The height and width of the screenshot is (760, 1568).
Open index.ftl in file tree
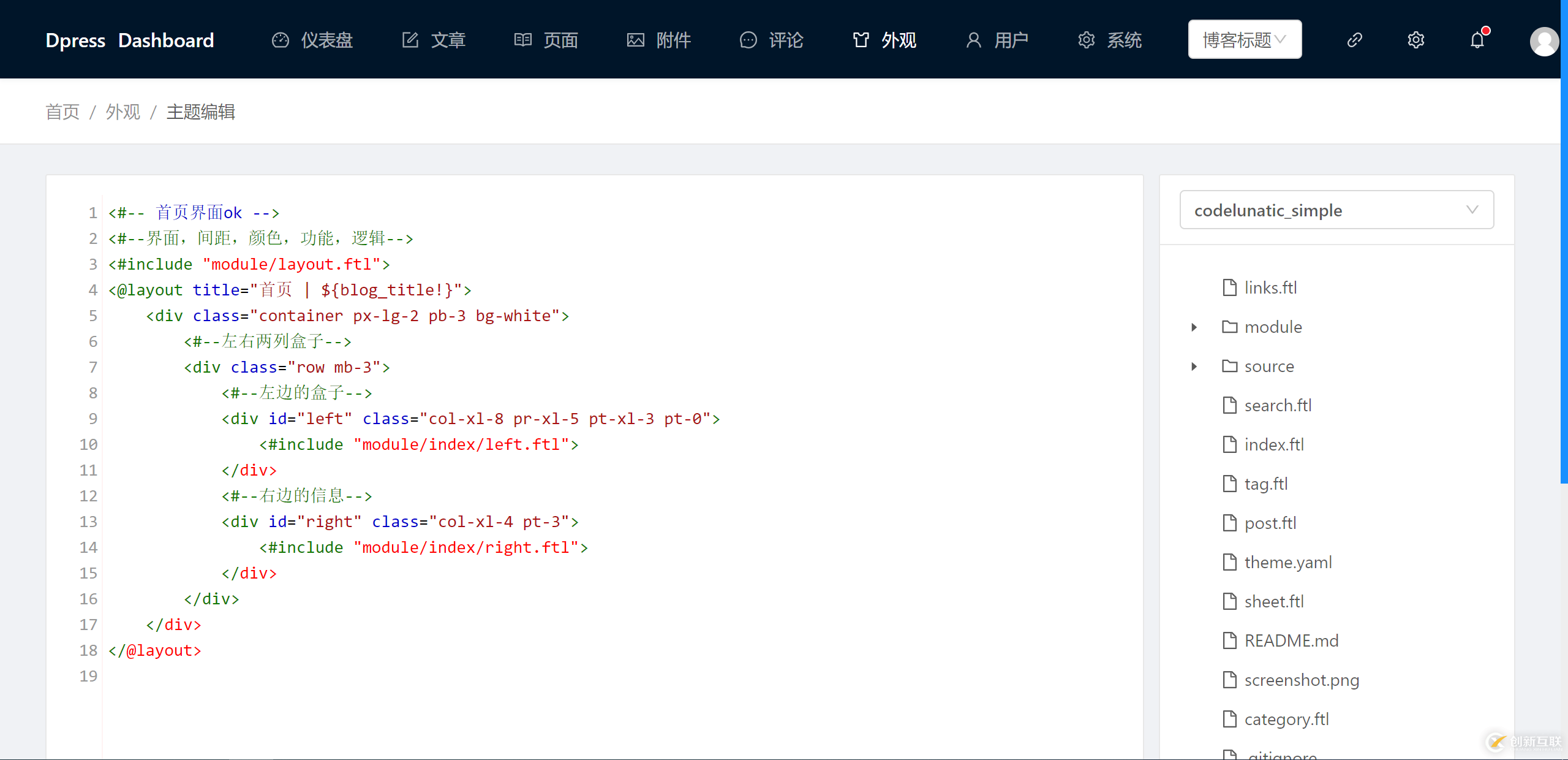pyautogui.click(x=1274, y=445)
